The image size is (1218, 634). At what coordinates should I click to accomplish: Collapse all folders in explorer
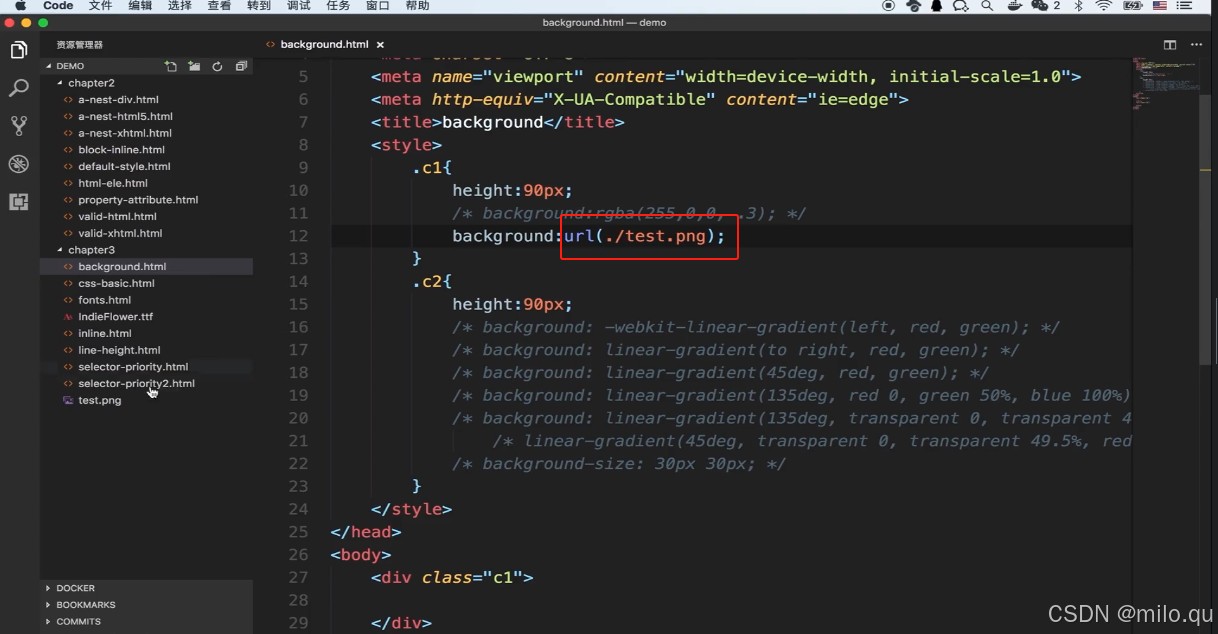(x=241, y=66)
